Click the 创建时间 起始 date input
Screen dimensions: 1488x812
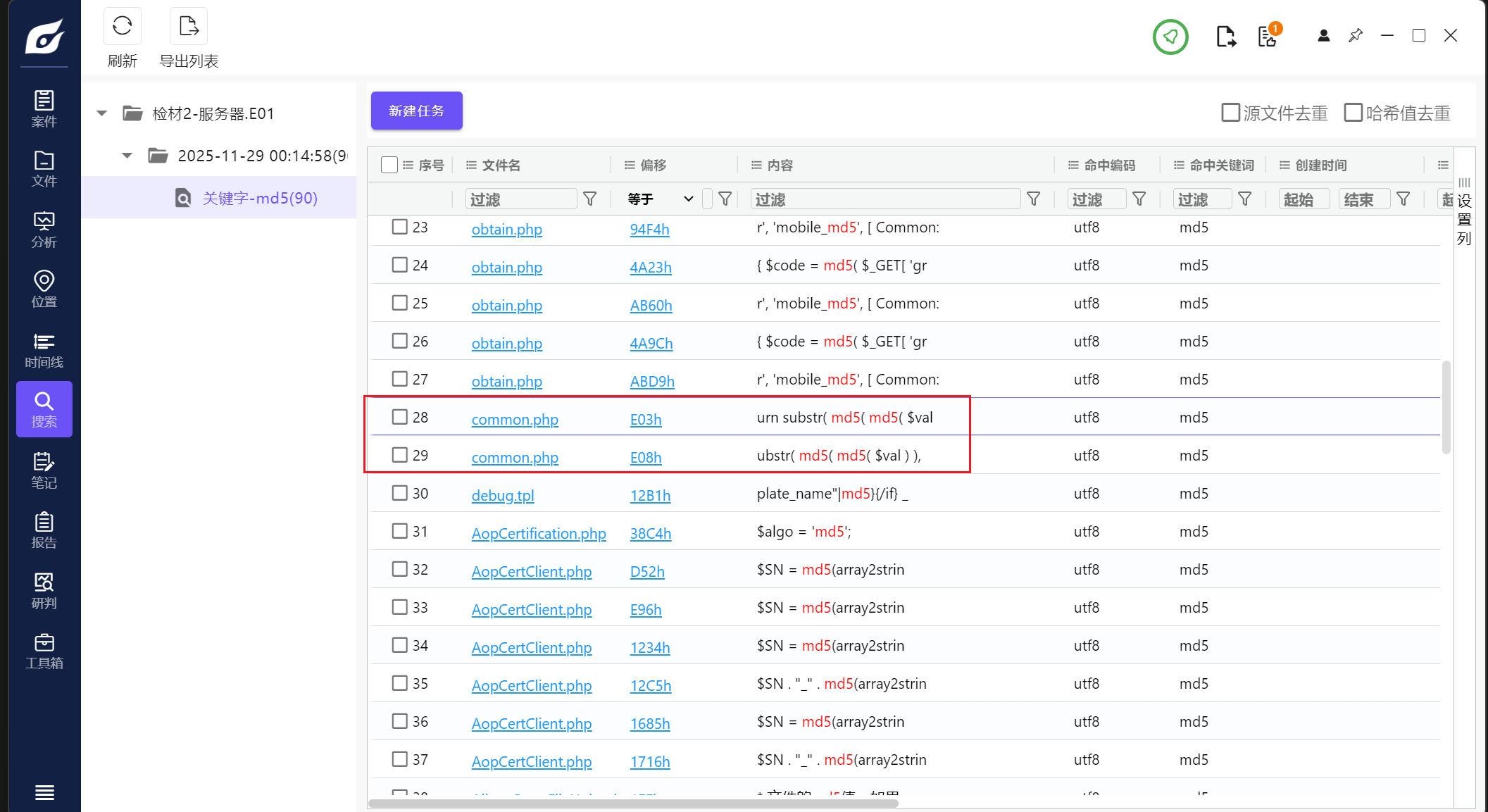pyautogui.click(x=1304, y=199)
